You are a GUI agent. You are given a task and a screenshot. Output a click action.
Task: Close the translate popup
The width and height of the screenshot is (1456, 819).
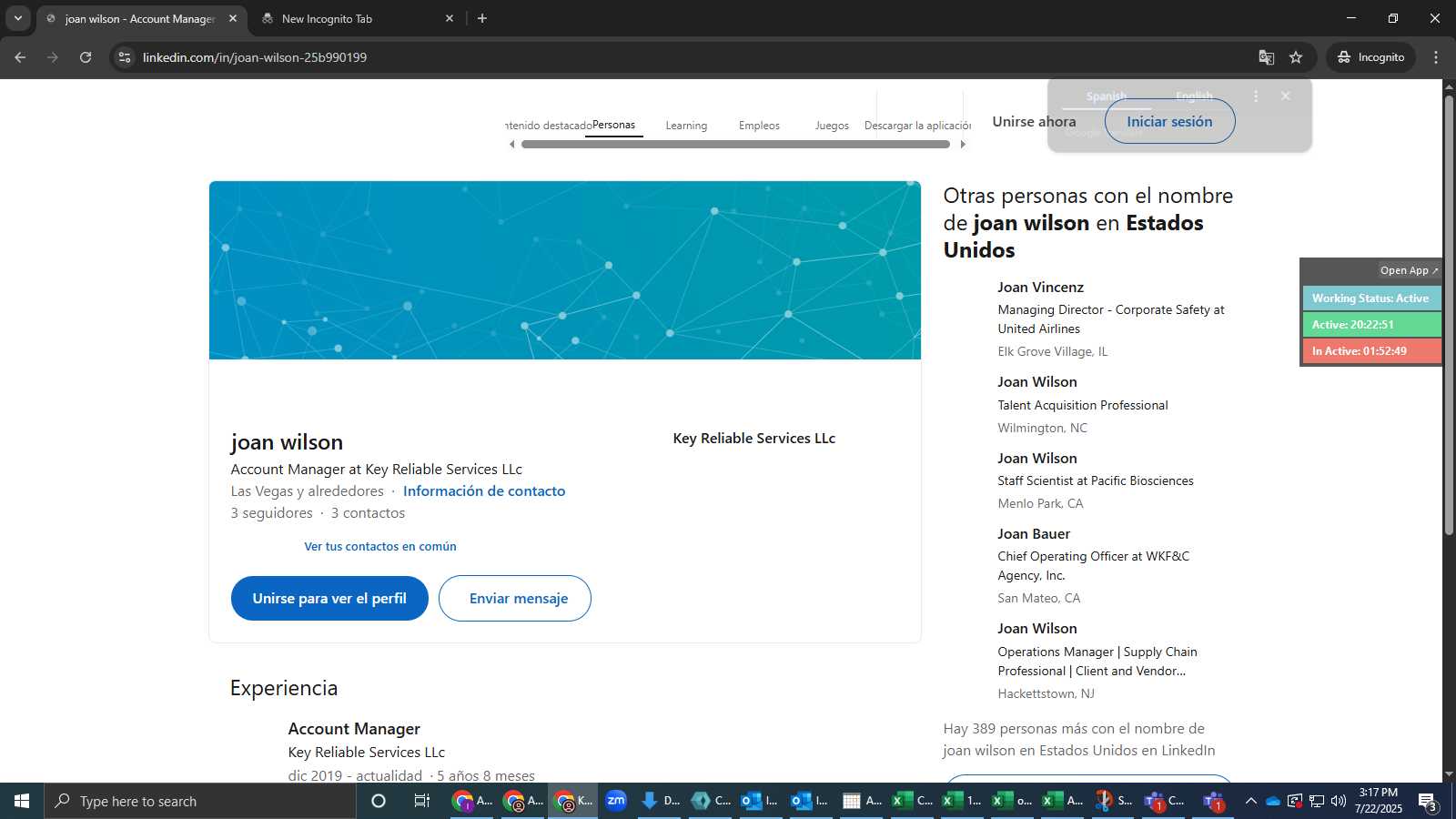coord(1285,96)
